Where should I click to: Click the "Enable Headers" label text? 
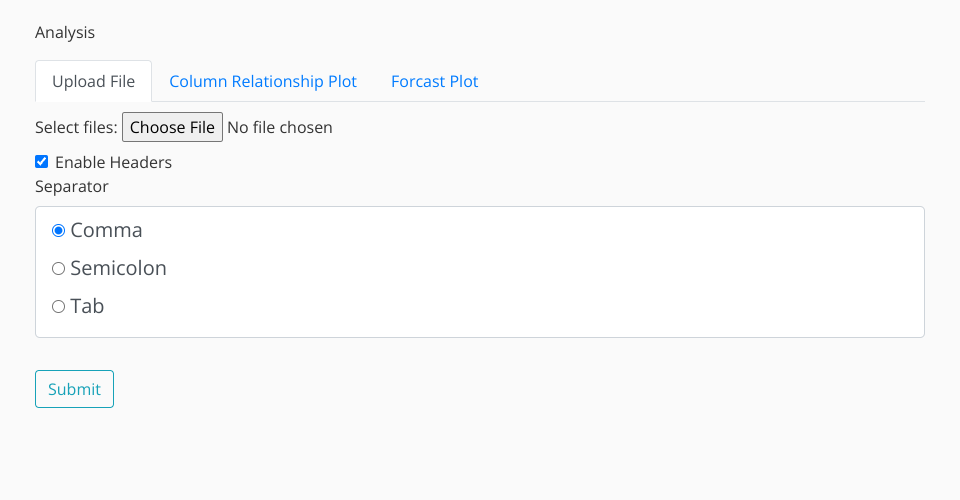tap(113, 162)
